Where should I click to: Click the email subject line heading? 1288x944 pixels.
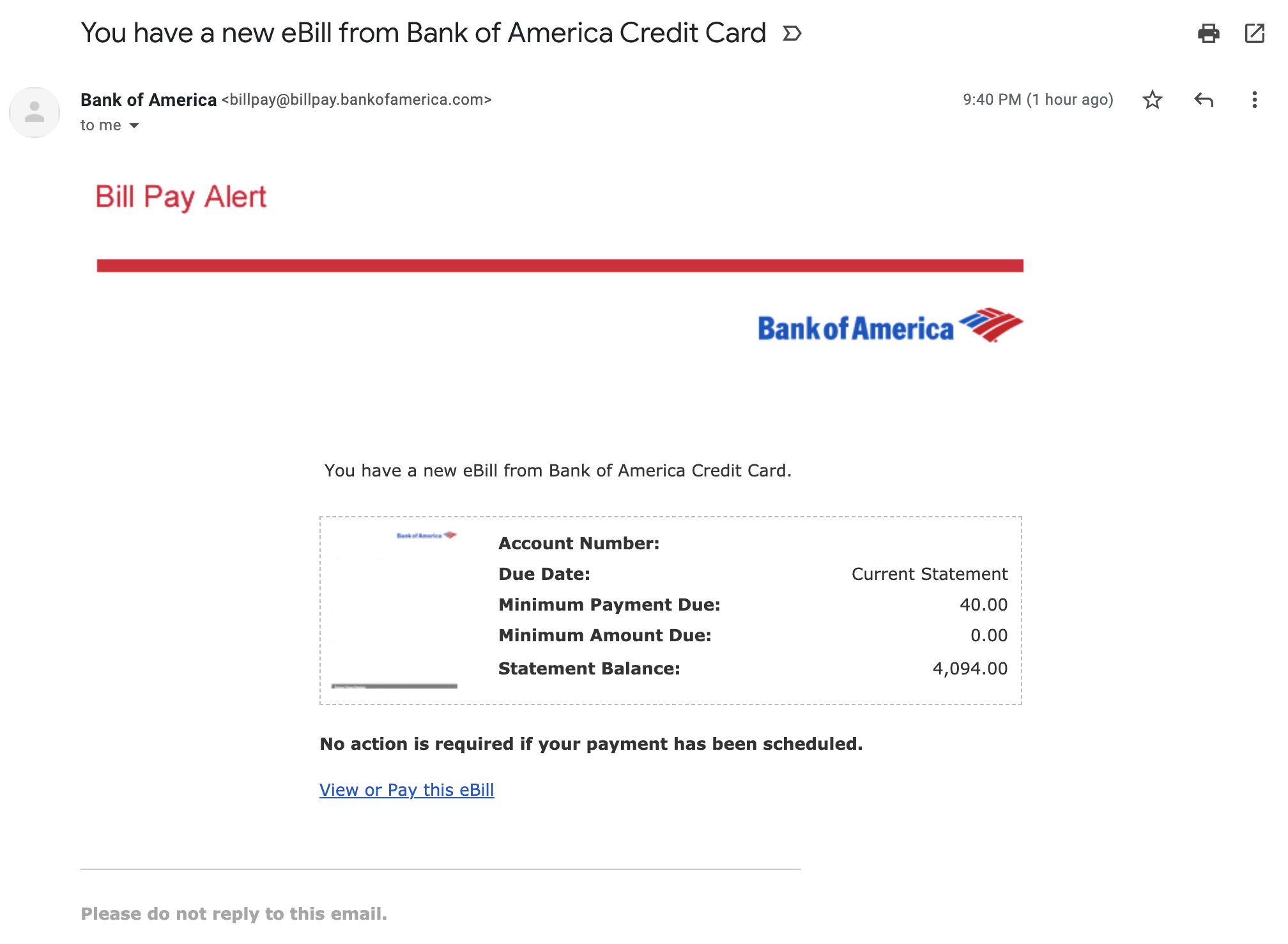[423, 33]
